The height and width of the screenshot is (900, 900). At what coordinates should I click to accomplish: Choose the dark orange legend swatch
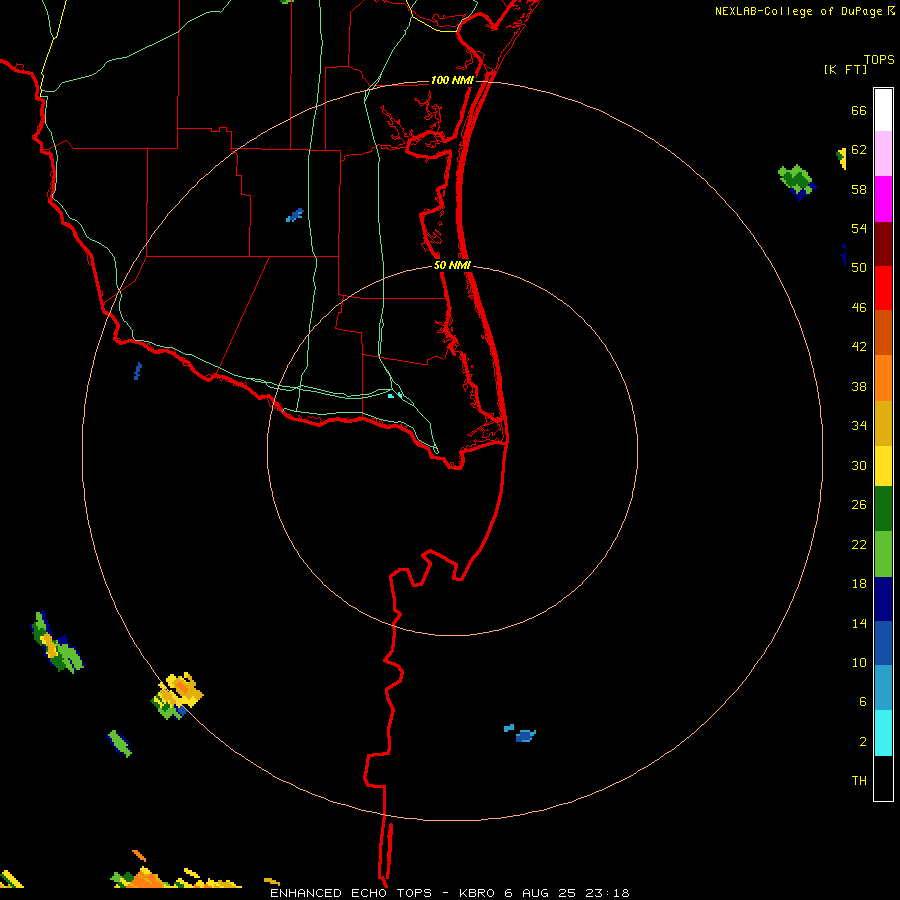[x=883, y=332]
